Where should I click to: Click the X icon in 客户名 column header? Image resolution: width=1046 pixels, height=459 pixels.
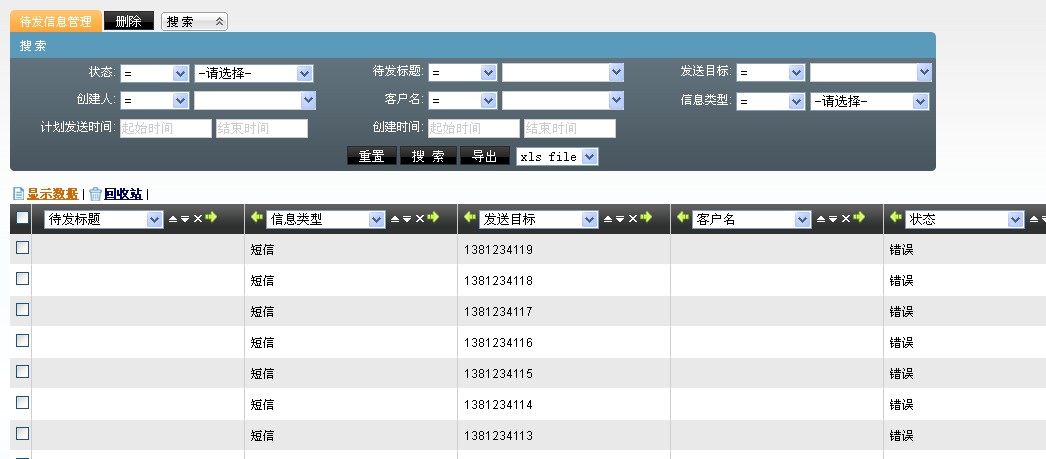click(846, 219)
